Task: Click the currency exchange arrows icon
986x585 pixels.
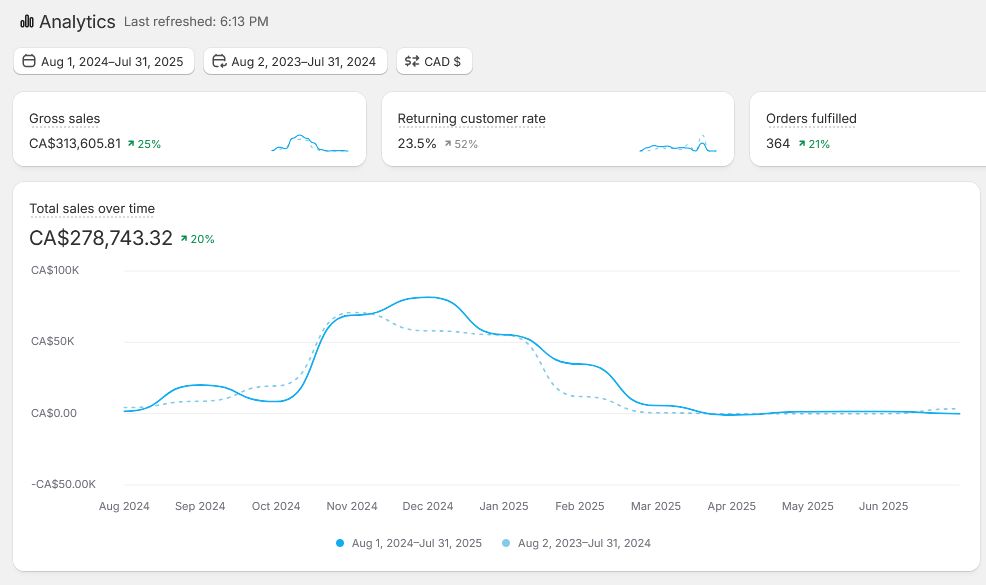Action: coord(411,62)
